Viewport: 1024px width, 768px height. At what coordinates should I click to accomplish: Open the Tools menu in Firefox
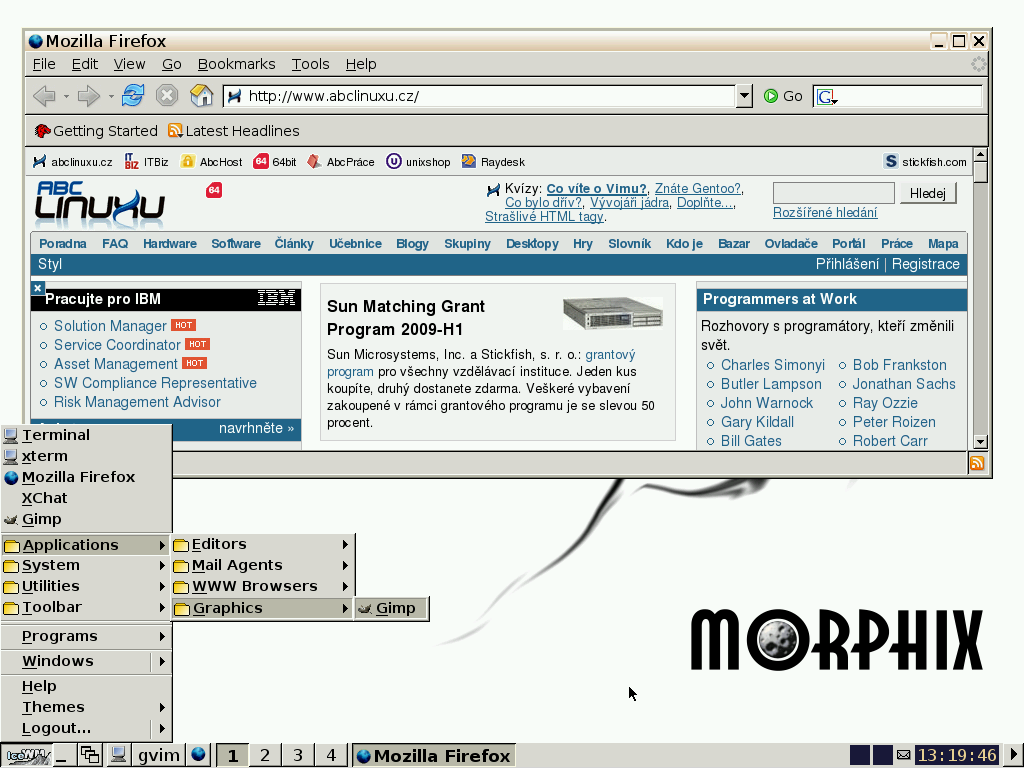click(310, 64)
